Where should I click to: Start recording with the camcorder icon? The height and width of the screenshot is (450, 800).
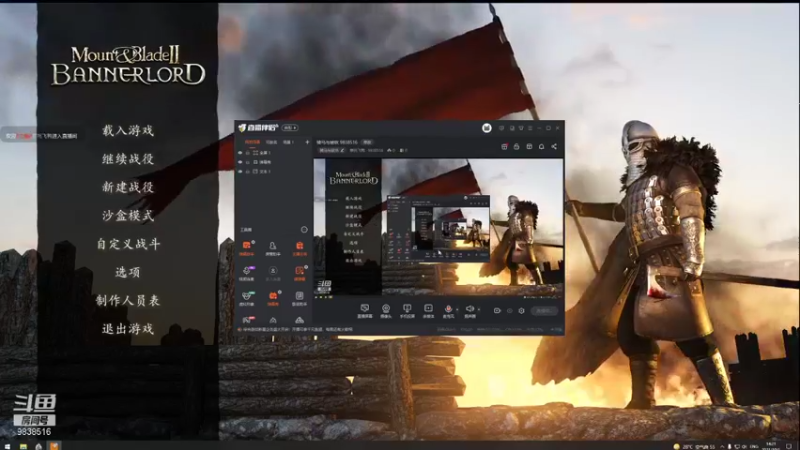click(497, 310)
